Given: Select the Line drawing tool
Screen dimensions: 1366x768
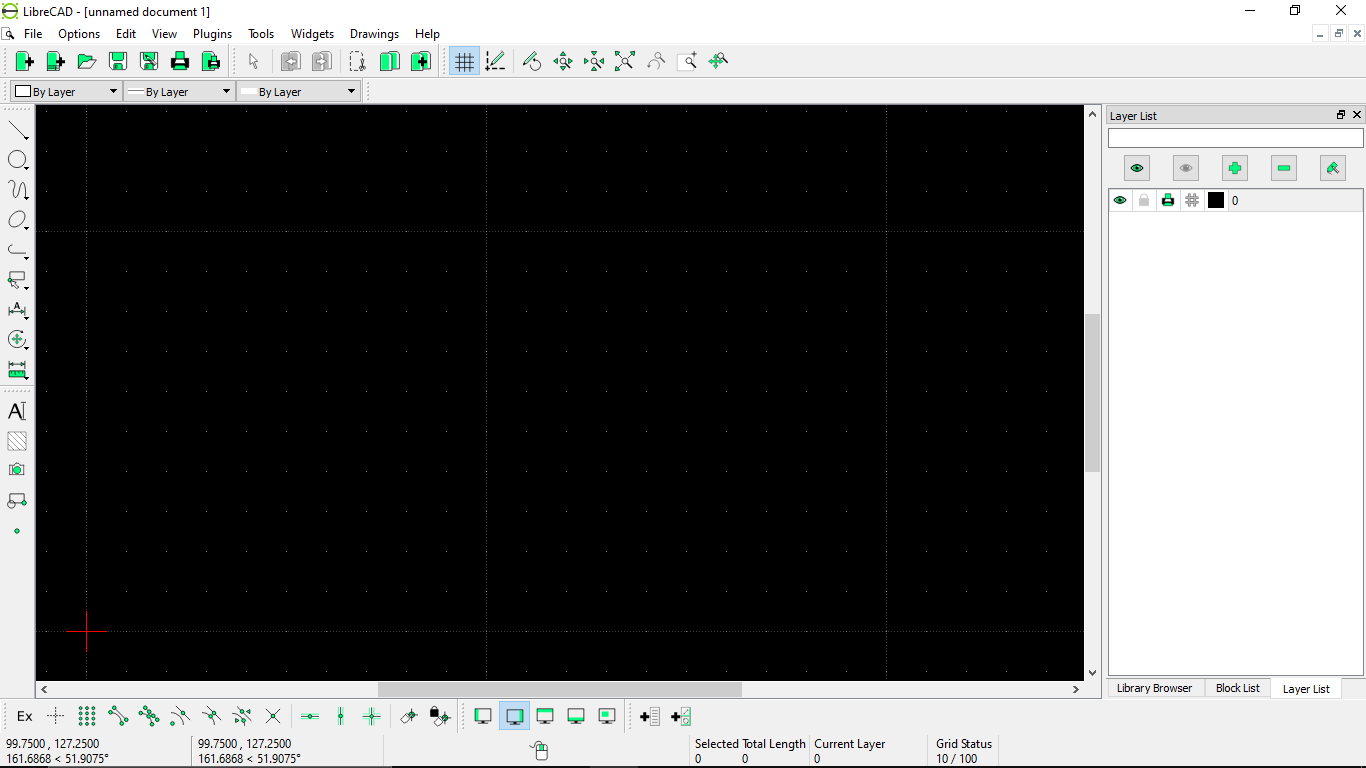Looking at the screenshot, I should click(x=17, y=130).
